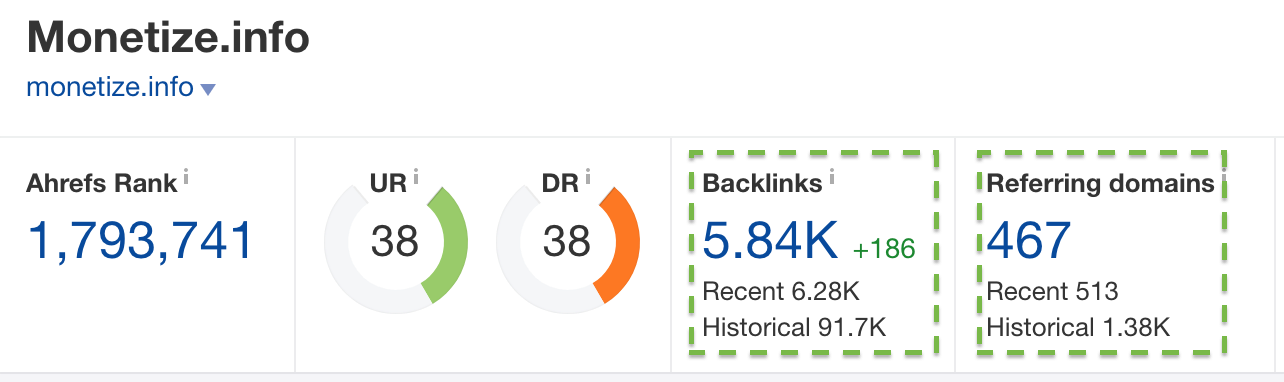Click the Ahrefs Rank info icon
Viewport: 1284px width, 382px height.
pos(186,177)
